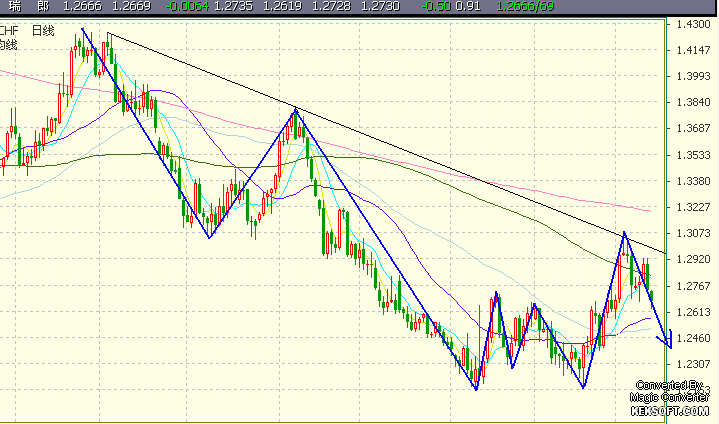719x424 pixels.
Task: Select the 1.2666/69 bid-ask quote
Action: point(525,6)
